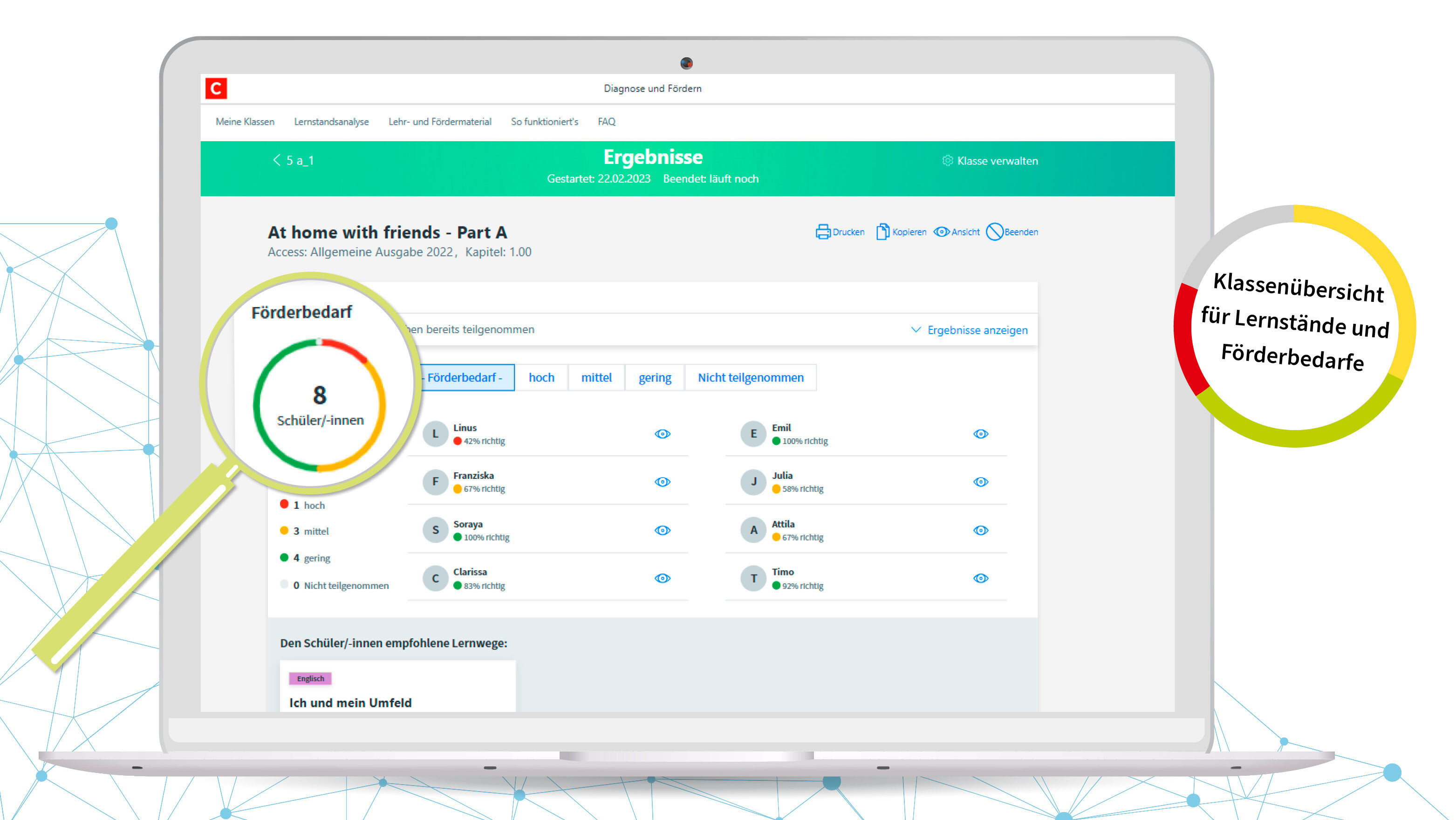Click the Drucken printer icon
Screen dimensions: 1456x820
pyautogui.click(x=823, y=232)
